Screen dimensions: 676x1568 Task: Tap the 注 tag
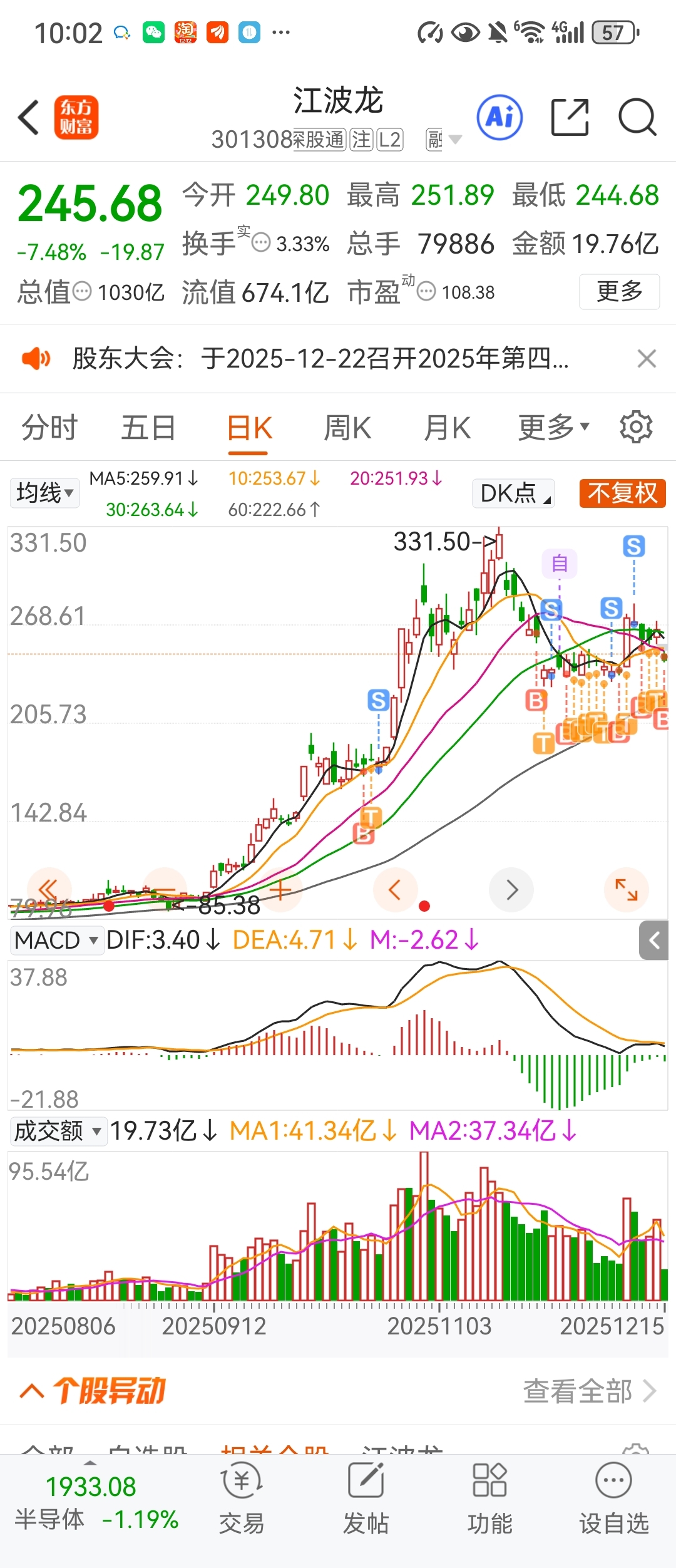coord(361,139)
